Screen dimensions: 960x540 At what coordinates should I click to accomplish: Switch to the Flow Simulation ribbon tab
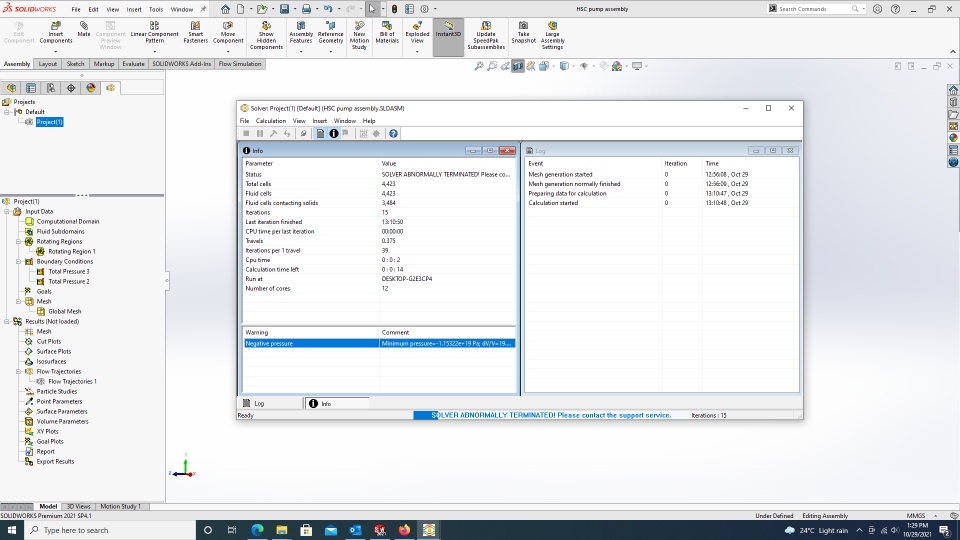pyautogui.click(x=239, y=64)
